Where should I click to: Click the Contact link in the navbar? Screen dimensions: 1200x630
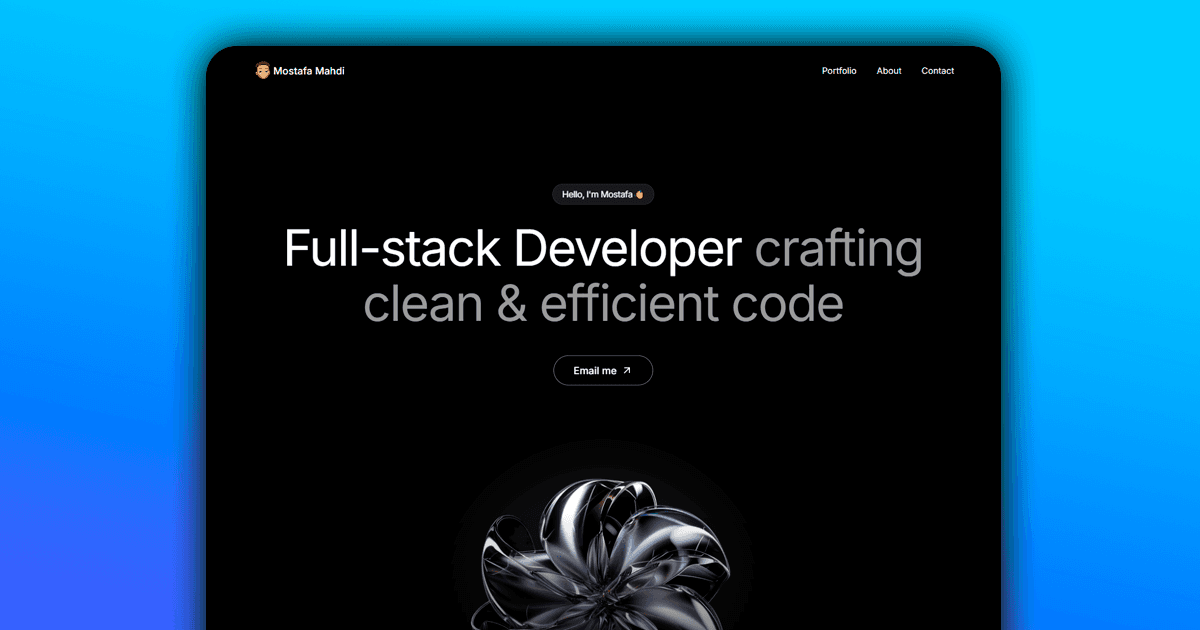click(x=937, y=70)
